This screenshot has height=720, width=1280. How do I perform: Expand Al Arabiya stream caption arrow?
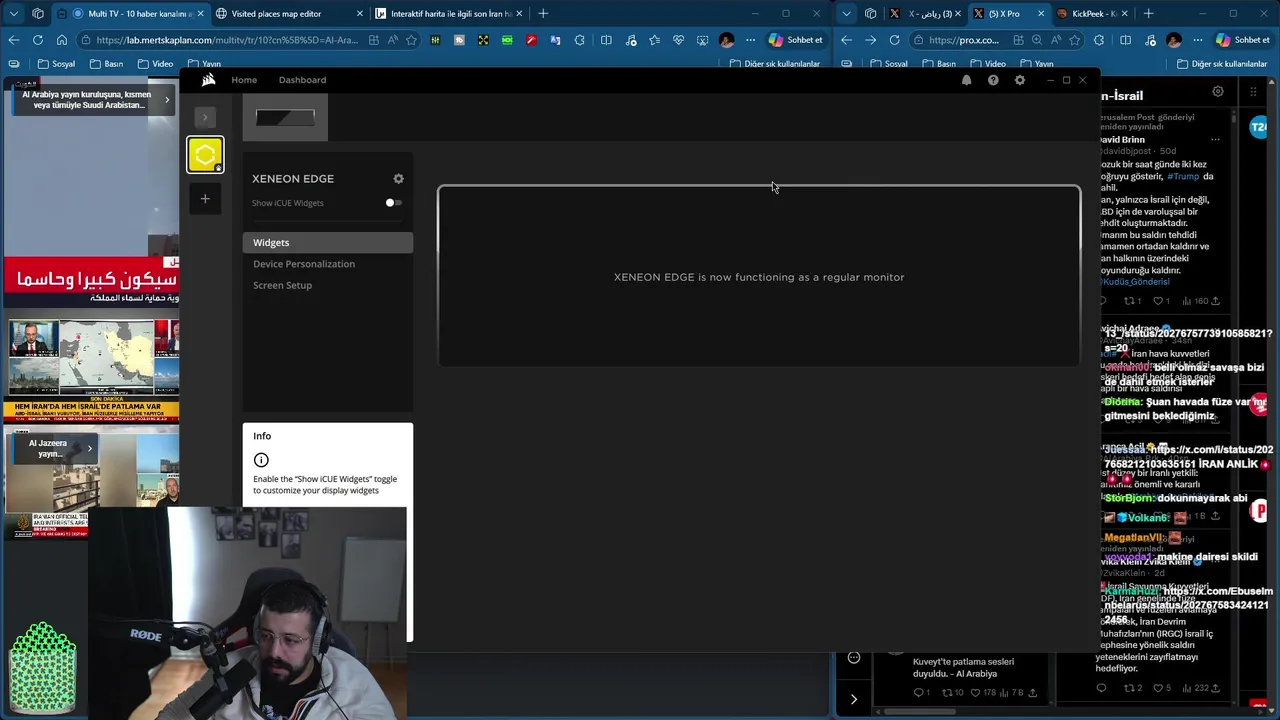167,100
